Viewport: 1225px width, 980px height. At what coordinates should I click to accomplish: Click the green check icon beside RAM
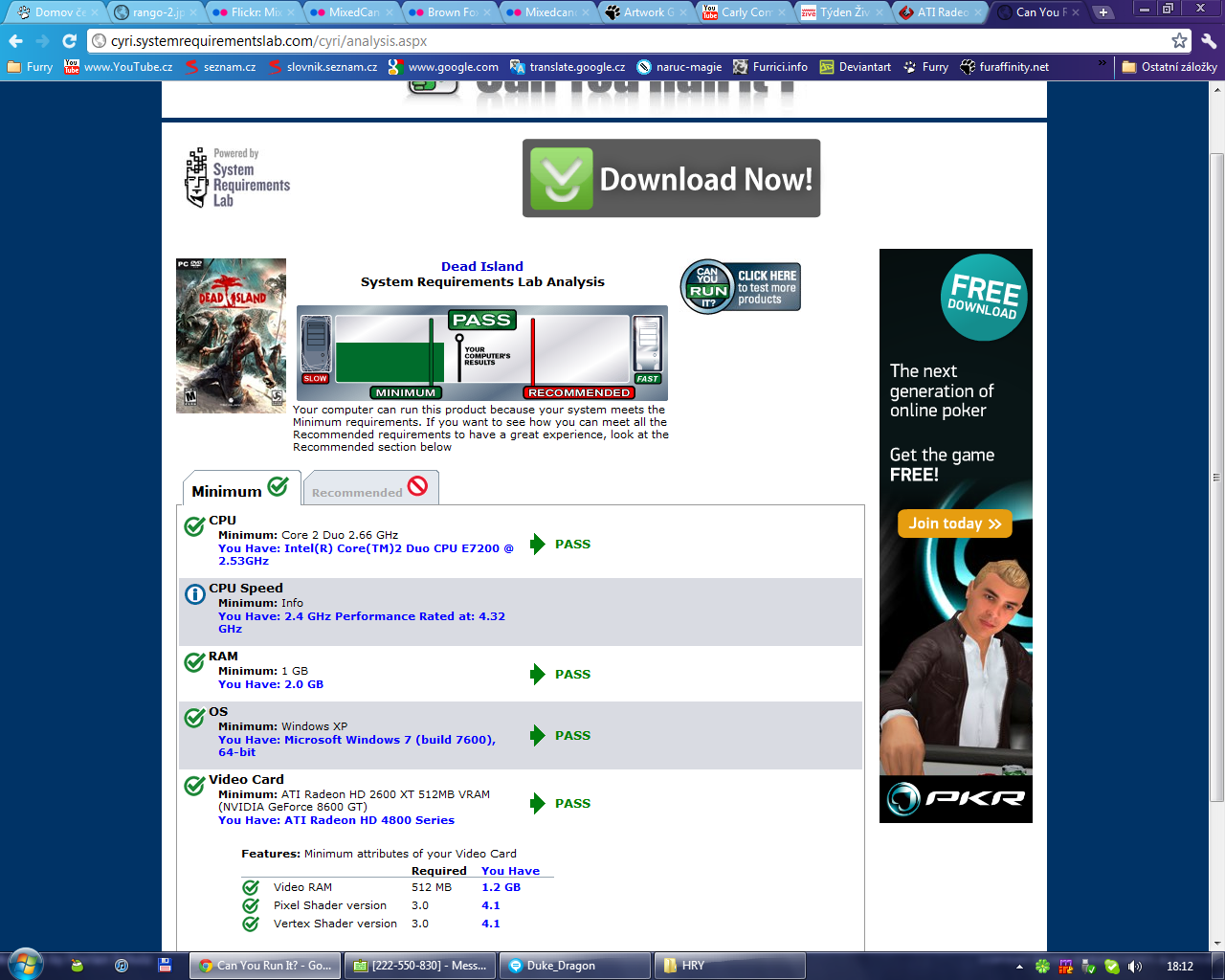[194, 661]
